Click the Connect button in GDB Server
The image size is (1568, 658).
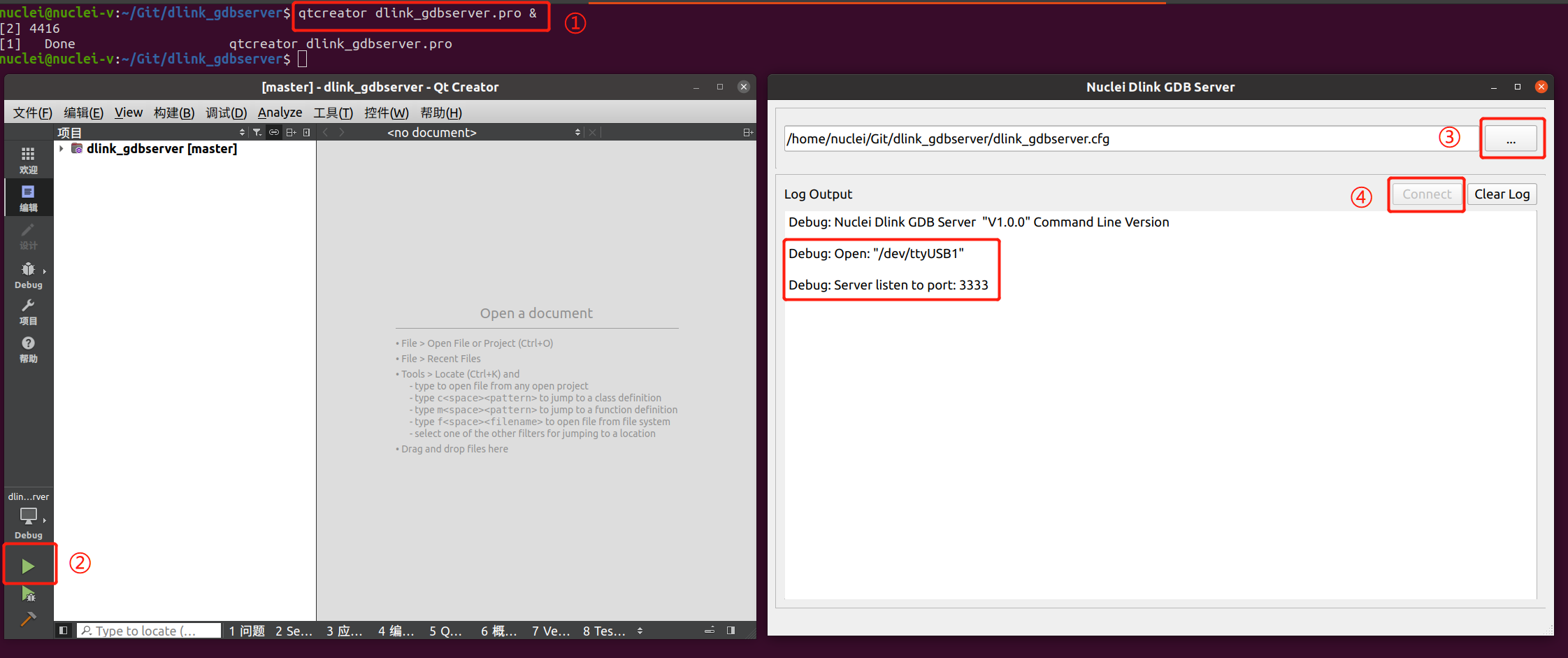(1427, 194)
